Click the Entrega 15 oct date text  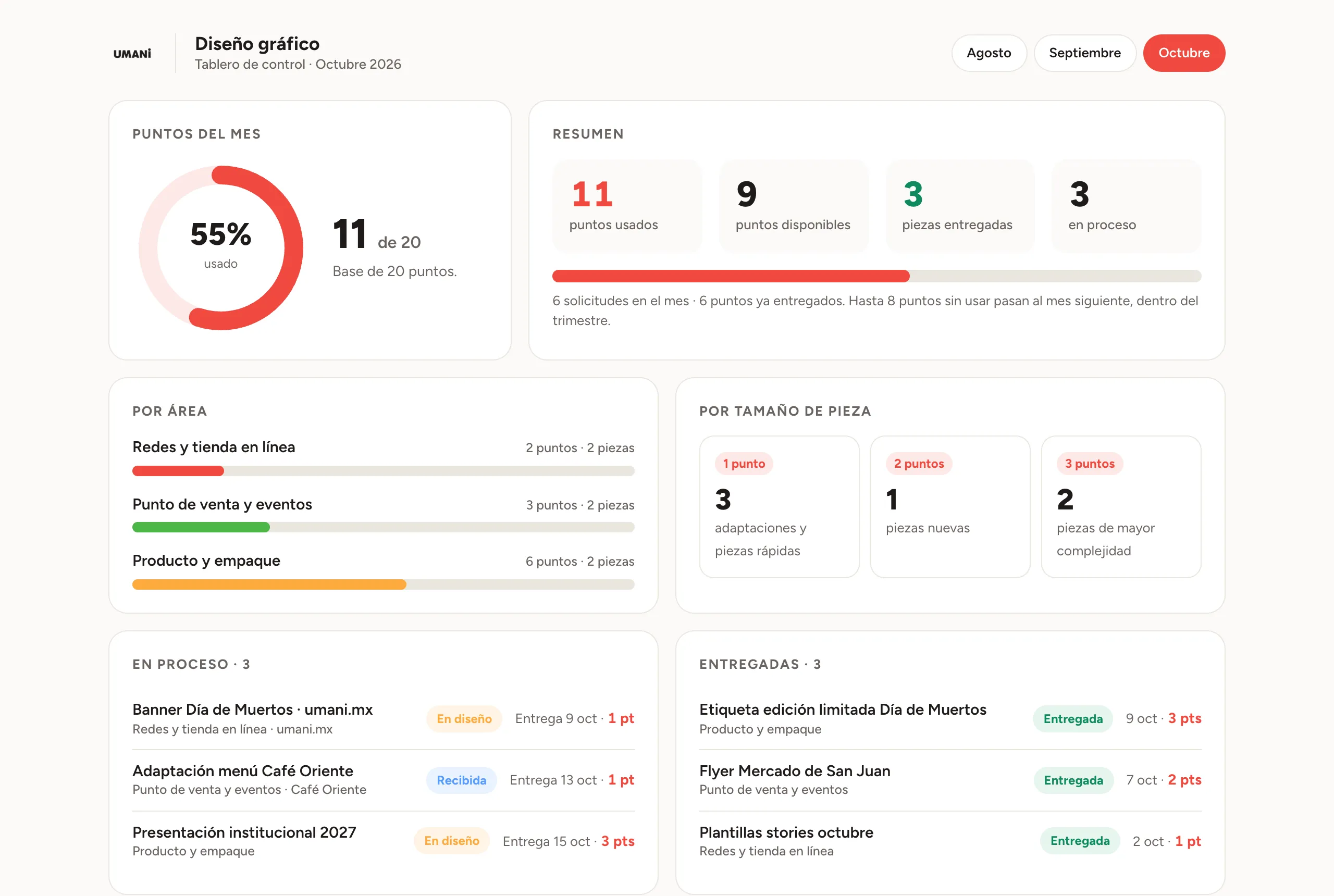click(546, 841)
